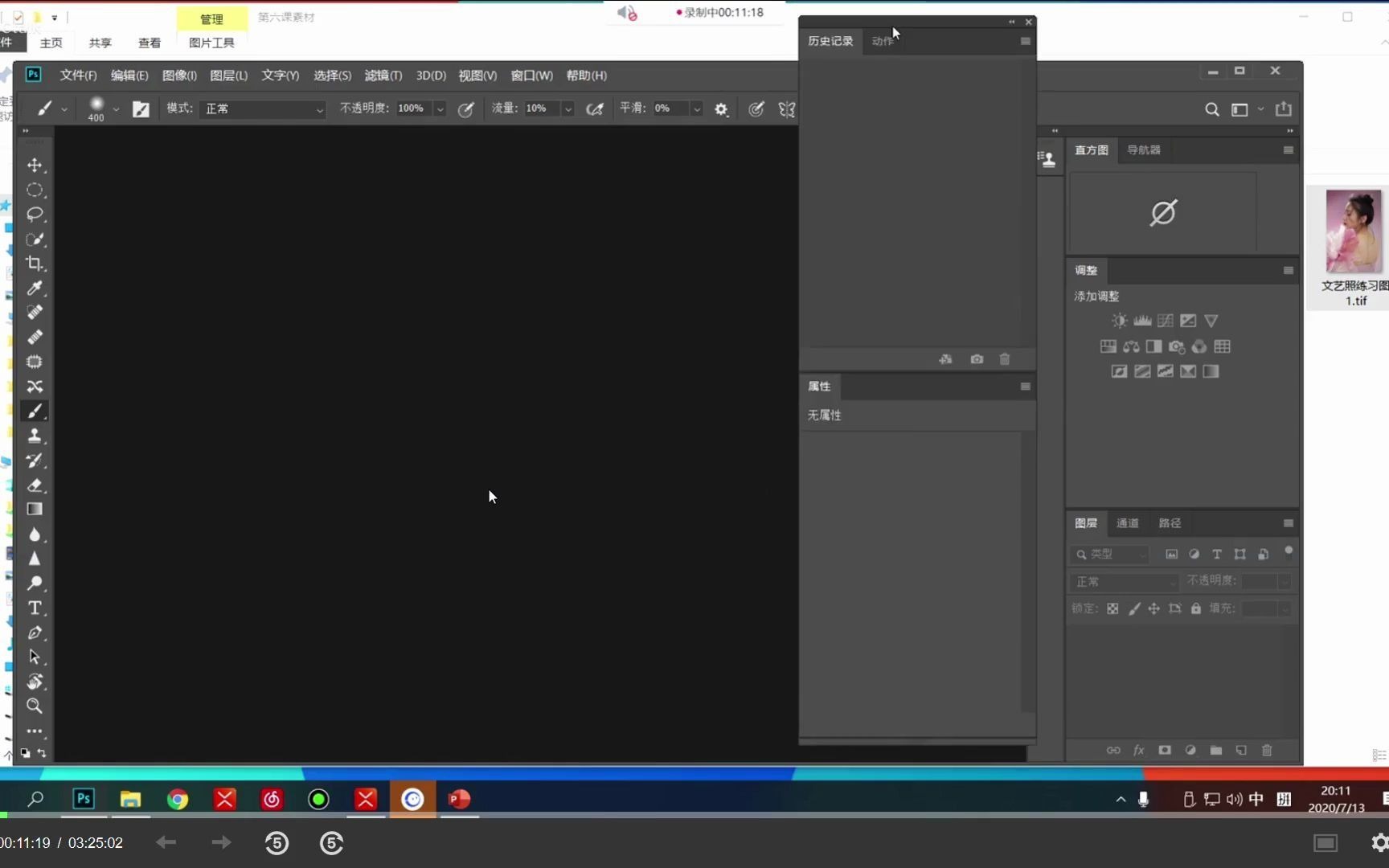Viewport: 1389px width, 868px height.
Task: Select the Sharpen tool triangle icon
Action: 35,559
